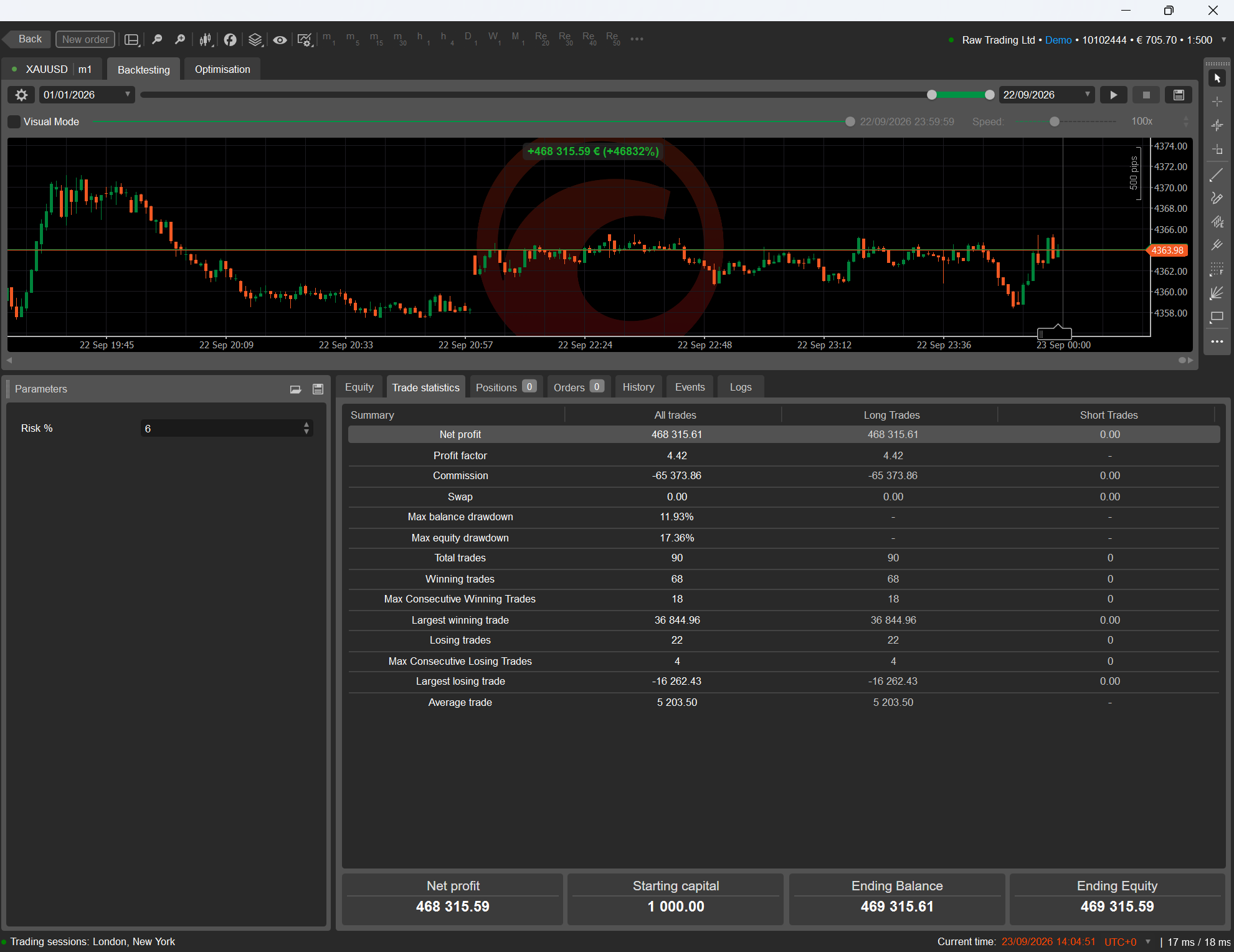
Task: Select the market snapshot crosshair tool
Action: pyautogui.click(x=1217, y=125)
